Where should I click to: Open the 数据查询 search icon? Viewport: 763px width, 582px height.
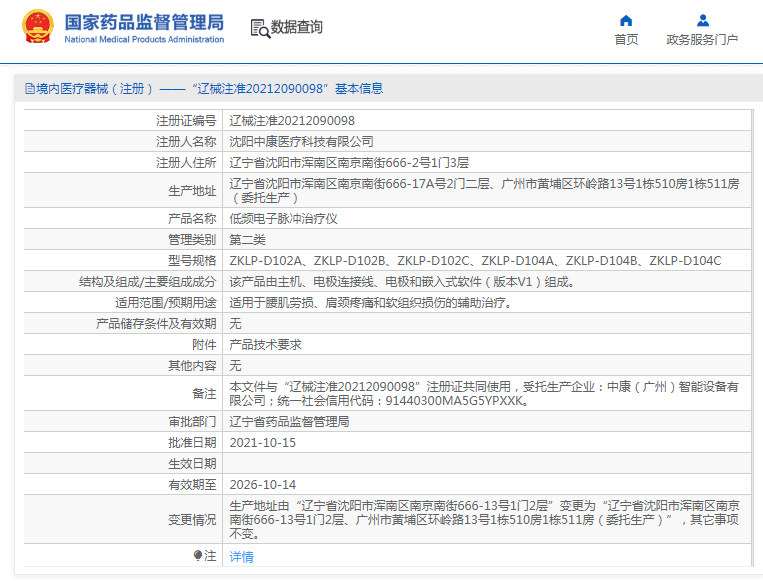click(x=260, y=28)
